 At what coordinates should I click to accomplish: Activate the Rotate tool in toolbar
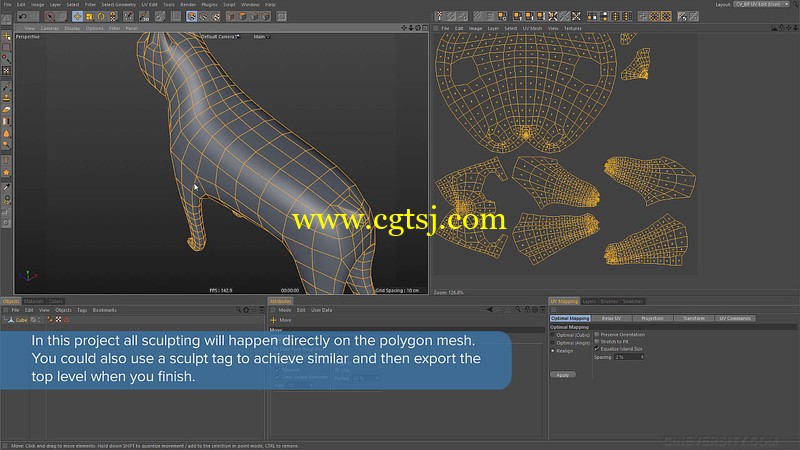[x=101, y=17]
